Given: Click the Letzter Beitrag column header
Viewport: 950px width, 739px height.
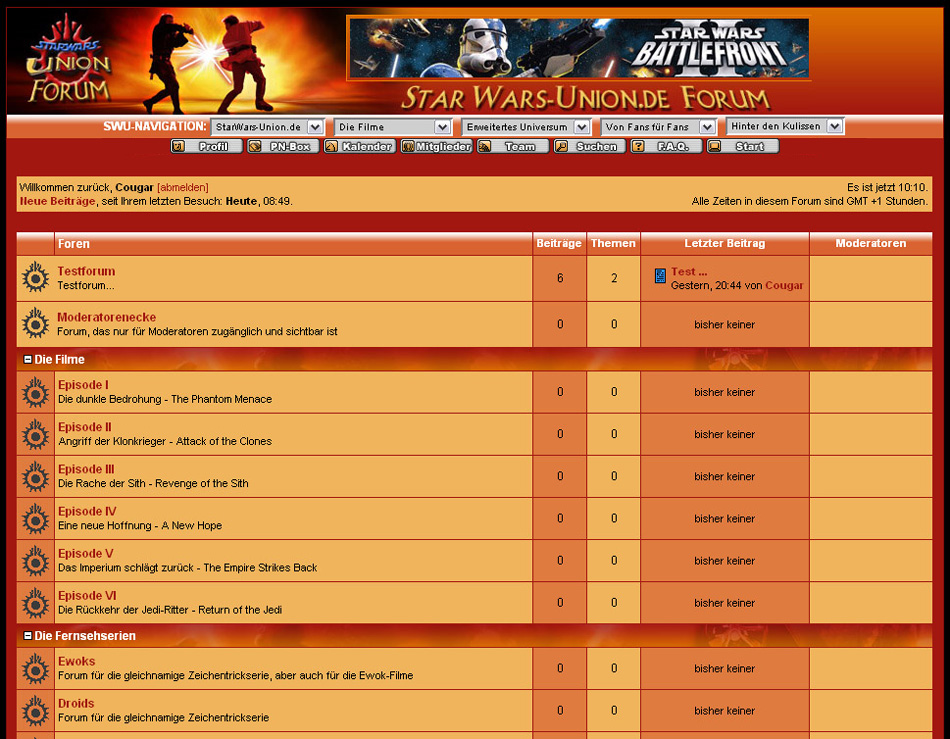Looking at the screenshot, I should point(725,244).
